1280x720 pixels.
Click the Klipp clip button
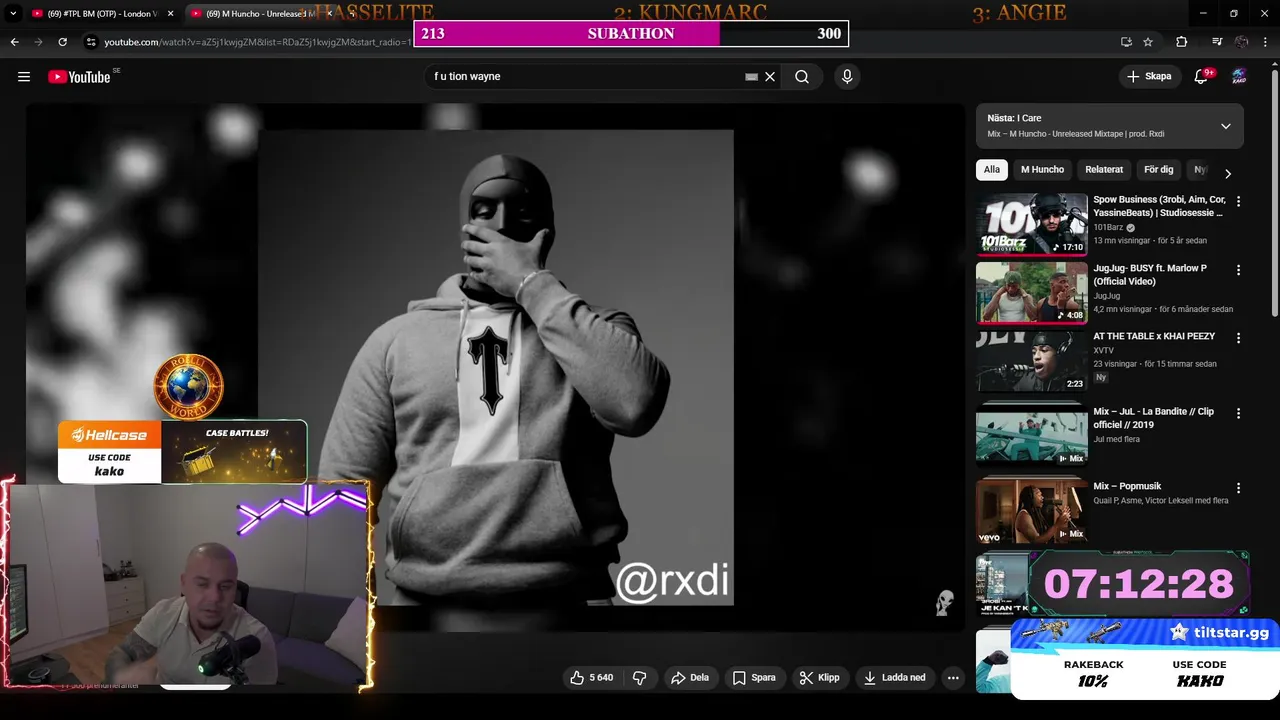[x=820, y=678]
